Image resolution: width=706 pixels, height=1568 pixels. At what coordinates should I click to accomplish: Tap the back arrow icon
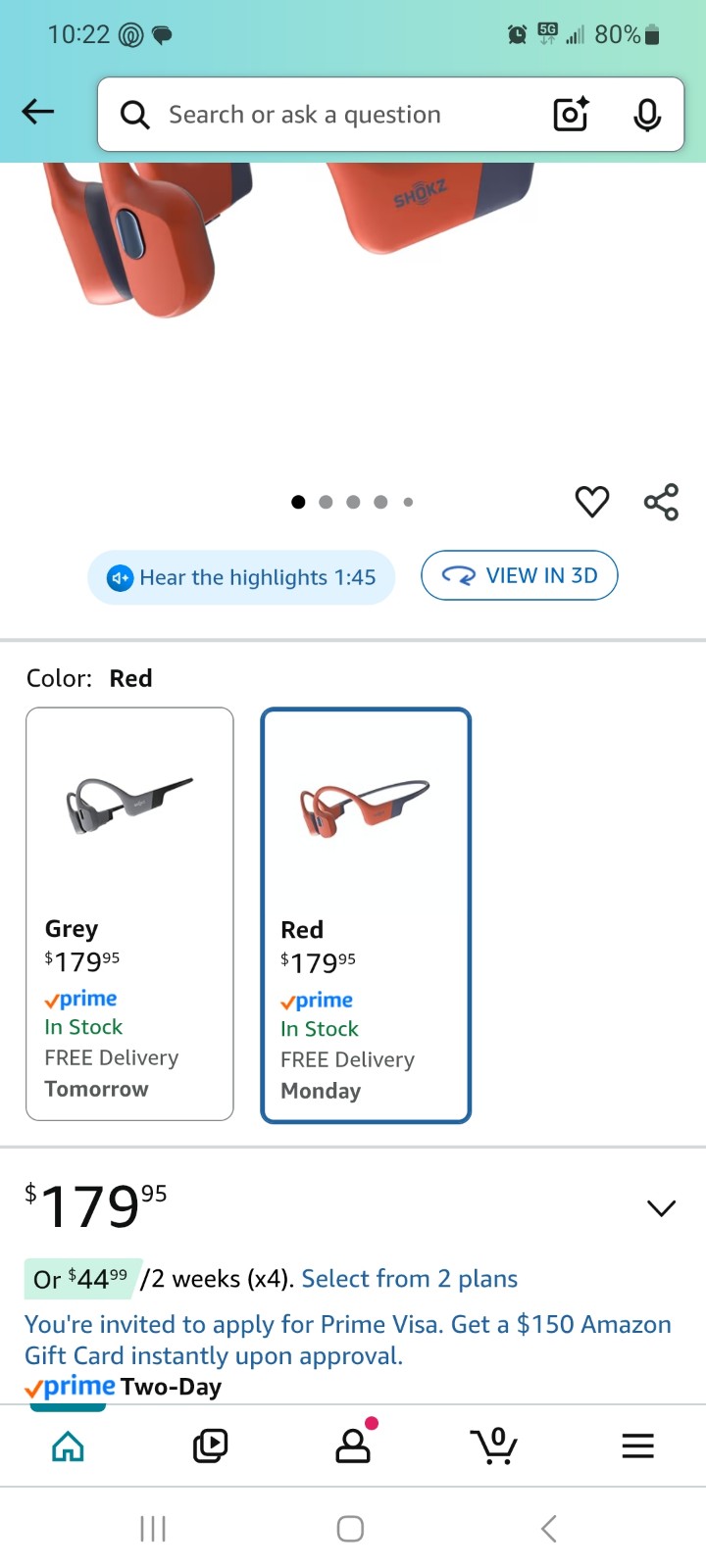[x=38, y=112]
